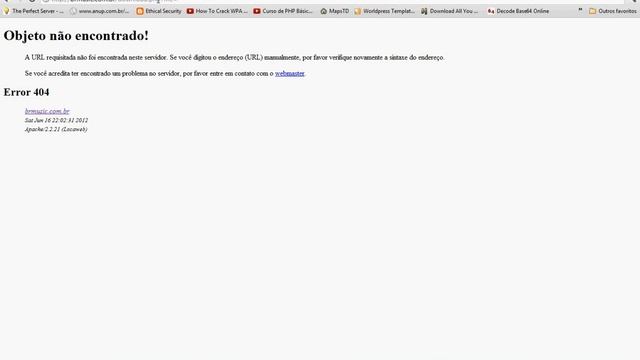Image resolution: width=640 pixels, height=360 pixels.
Task: Expand the hidden bookmarks chevron
Action: (x=580, y=11)
